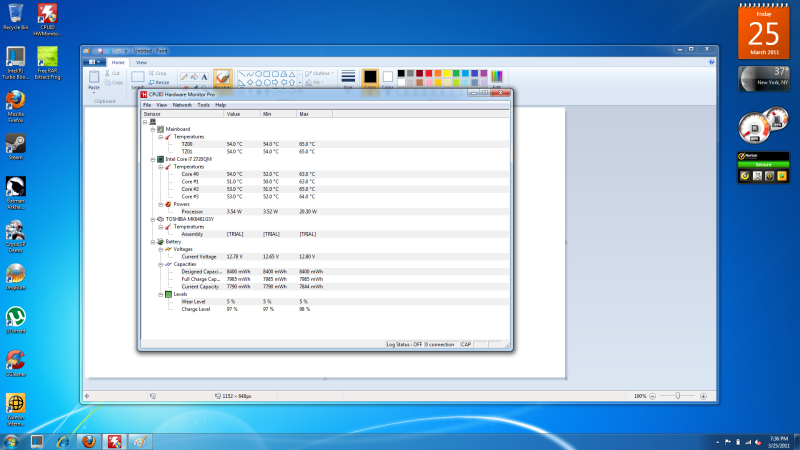Collapse the Levels tree node

(161, 294)
